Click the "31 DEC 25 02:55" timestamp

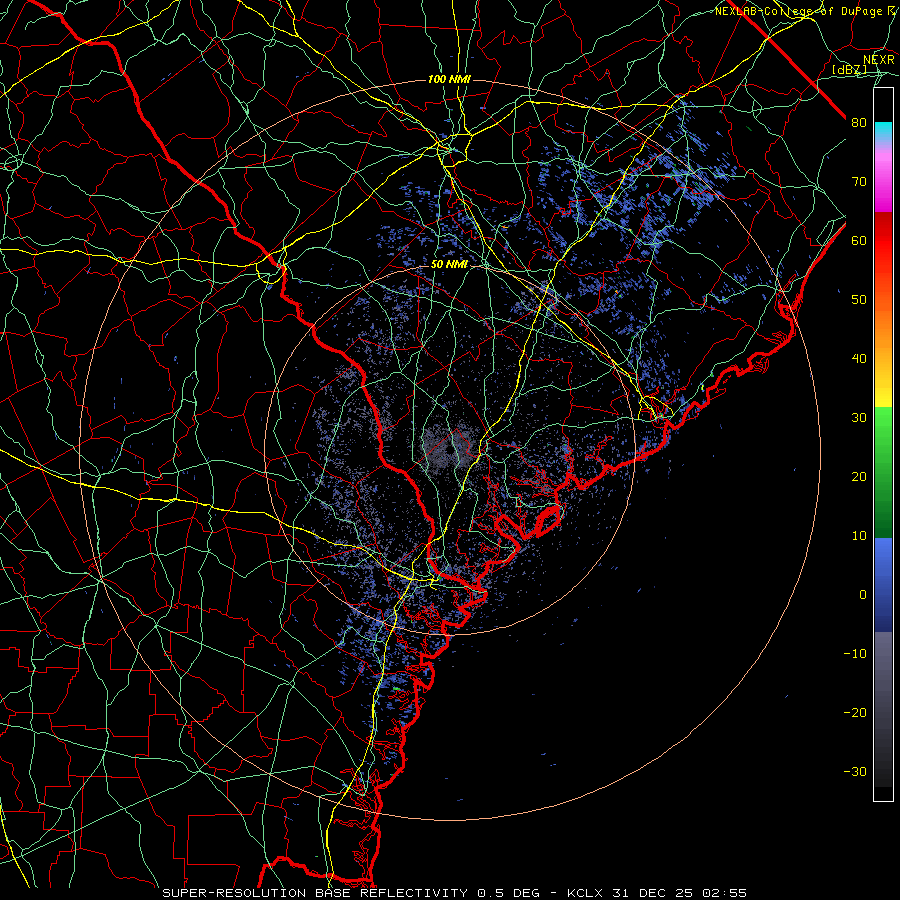(681, 893)
